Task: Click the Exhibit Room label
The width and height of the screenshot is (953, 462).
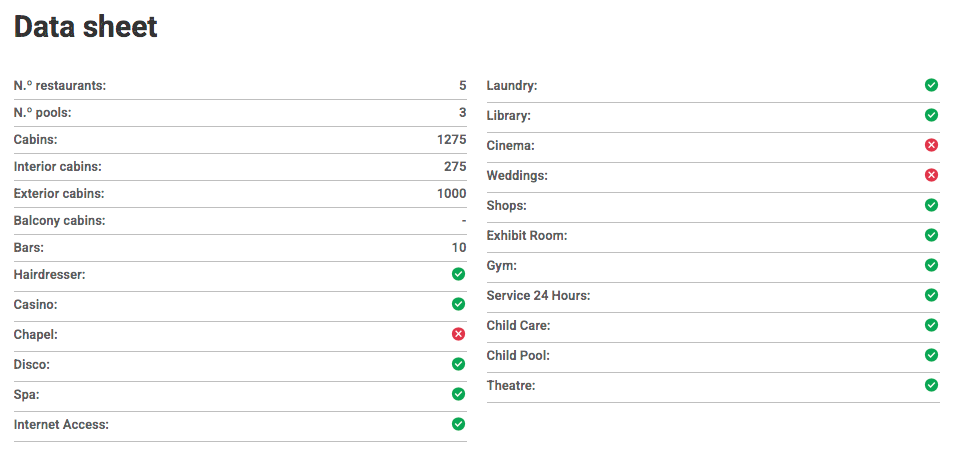Action: point(527,236)
